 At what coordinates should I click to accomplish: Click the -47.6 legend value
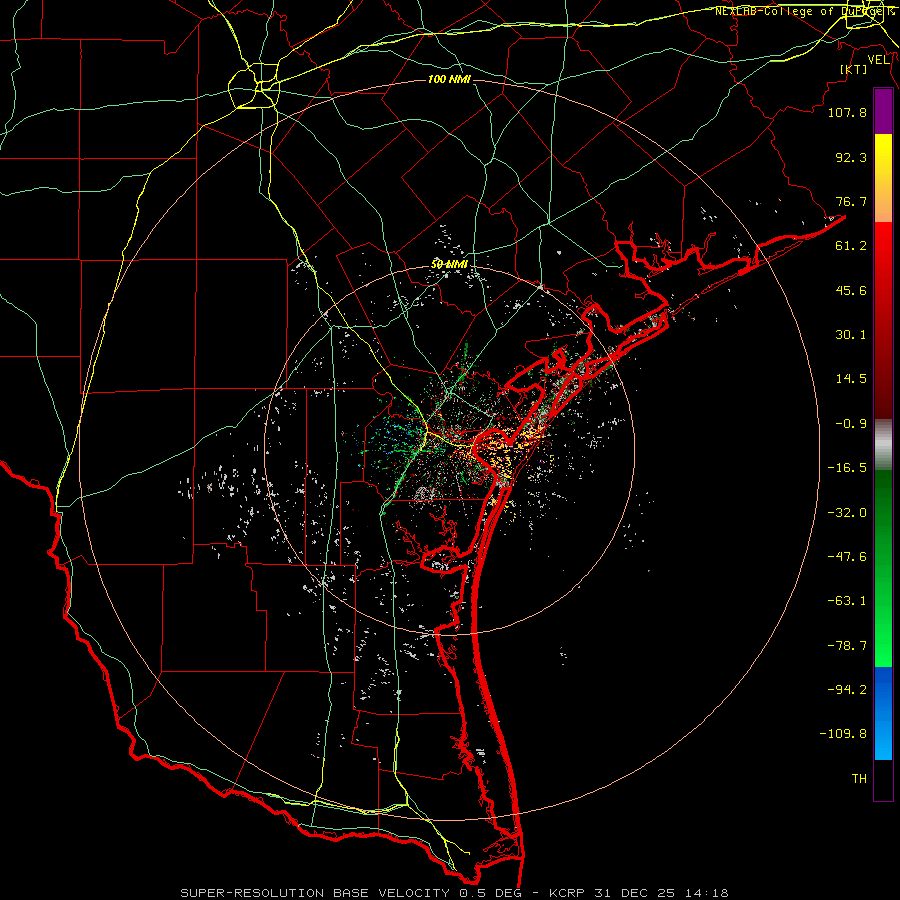click(847, 557)
